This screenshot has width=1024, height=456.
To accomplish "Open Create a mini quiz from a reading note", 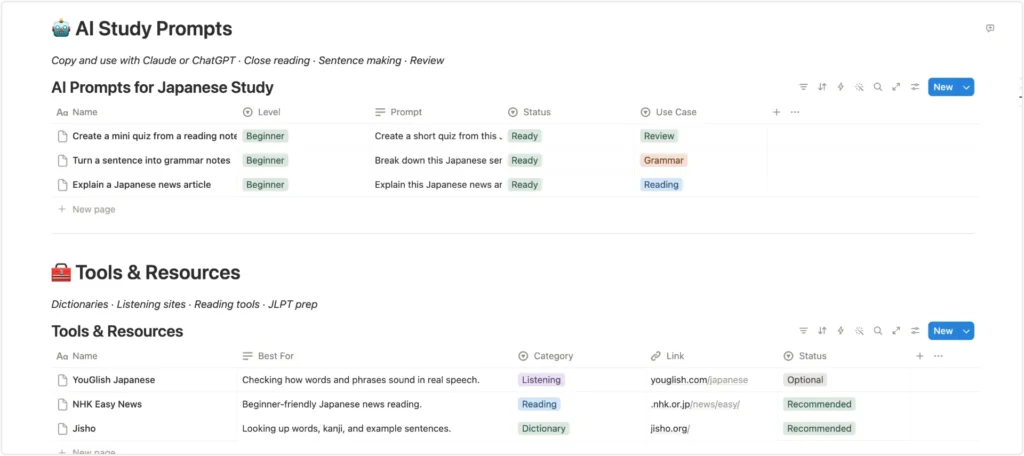I will (x=155, y=137).
